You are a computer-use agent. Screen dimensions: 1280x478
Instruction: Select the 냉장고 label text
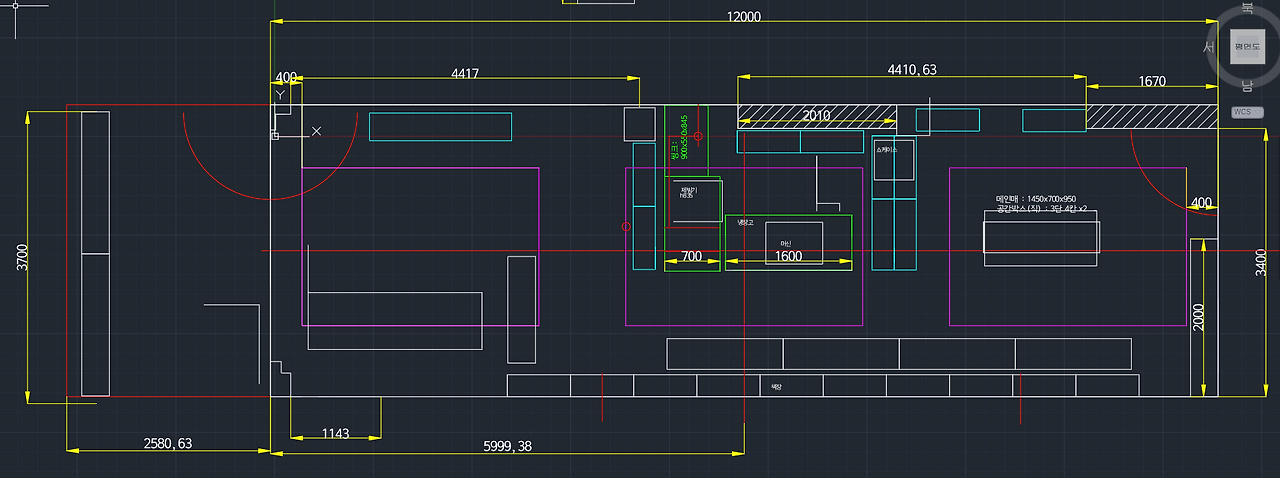(x=745, y=222)
